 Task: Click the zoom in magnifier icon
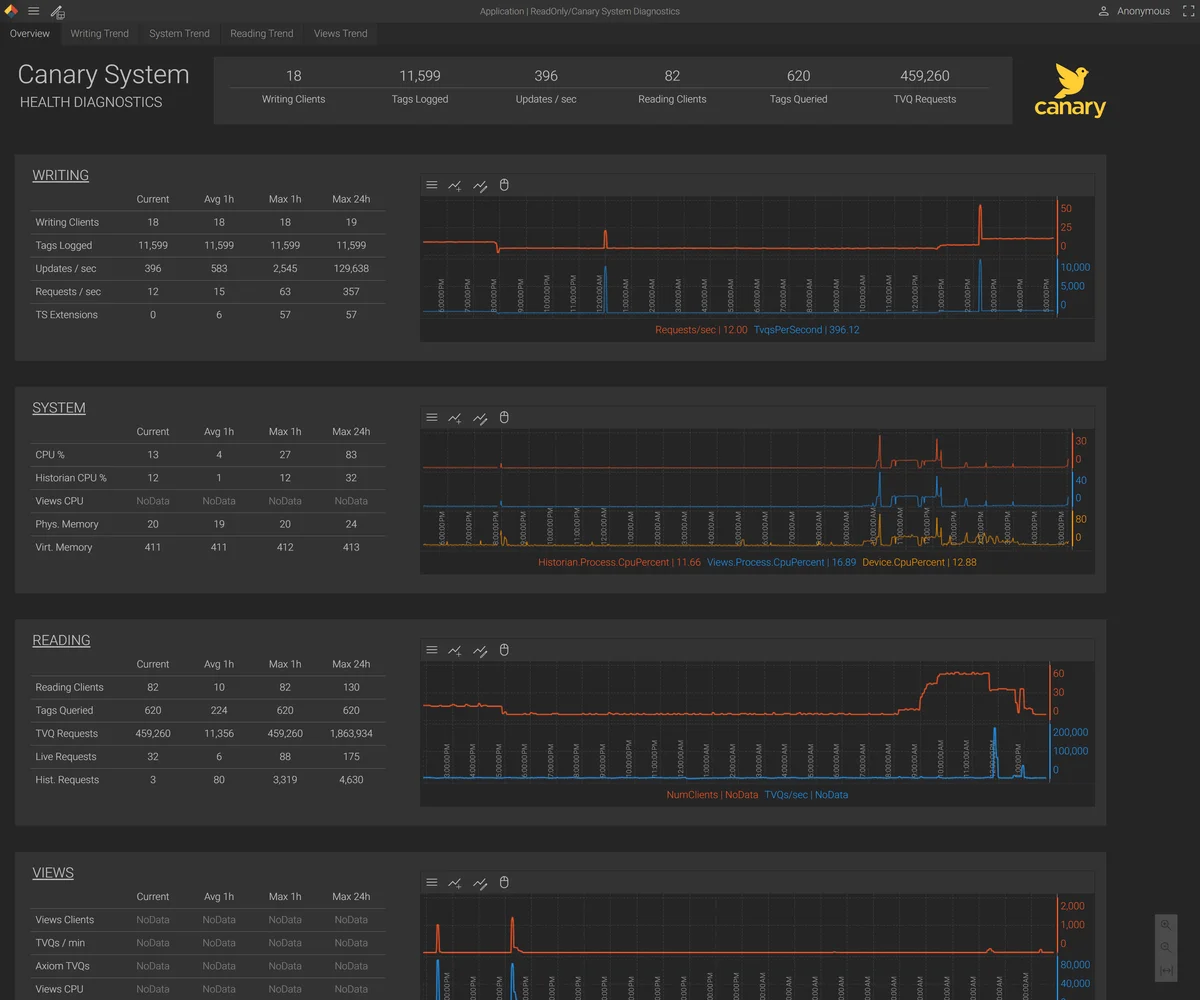click(1166, 925)
